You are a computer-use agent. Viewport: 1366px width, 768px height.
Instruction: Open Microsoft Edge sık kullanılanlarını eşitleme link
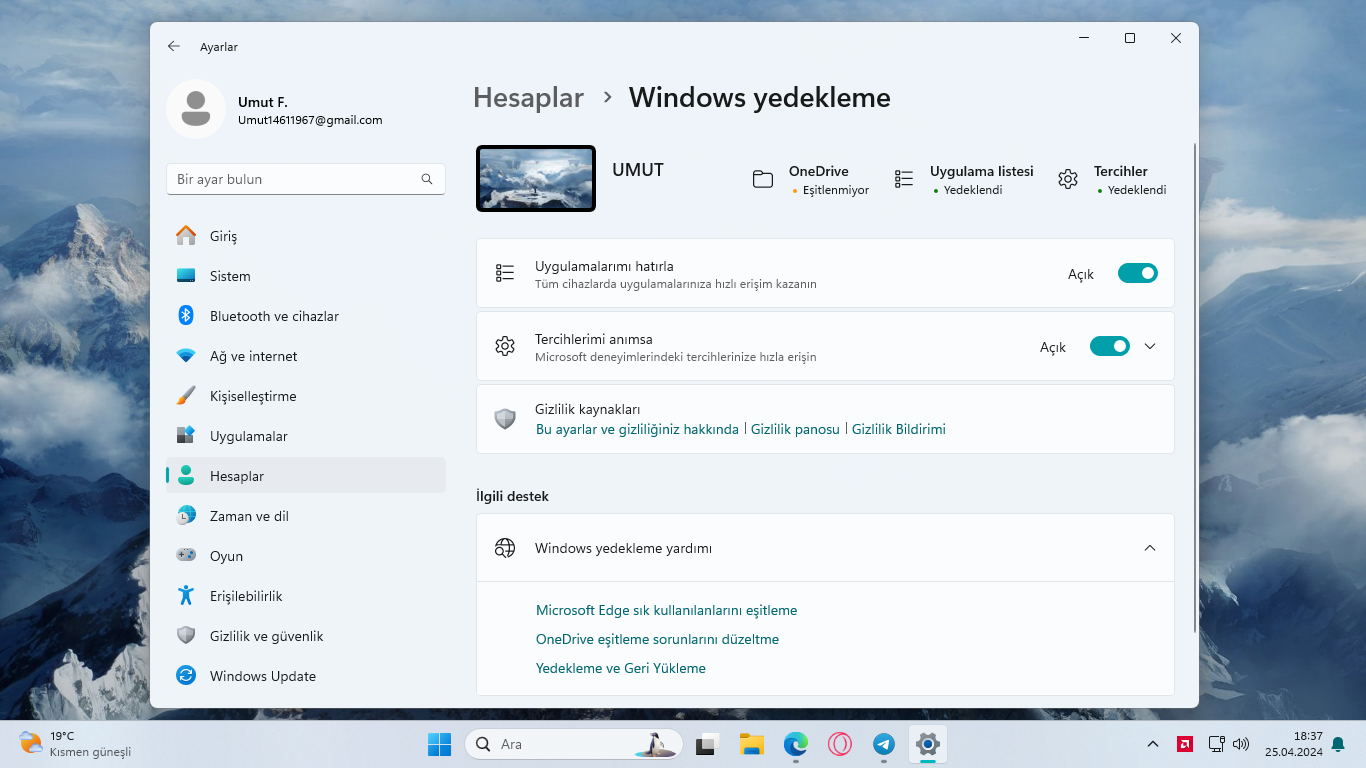tap(666, 610)
